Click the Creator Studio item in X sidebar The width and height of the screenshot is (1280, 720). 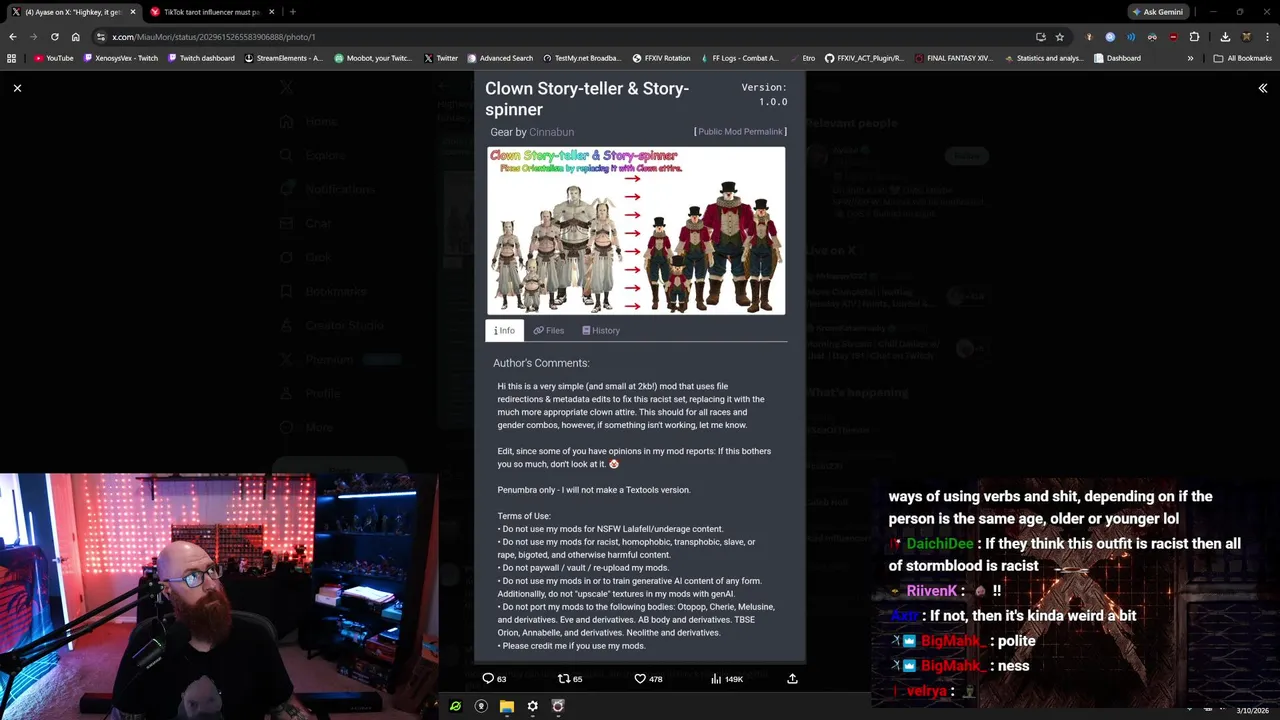331,325
